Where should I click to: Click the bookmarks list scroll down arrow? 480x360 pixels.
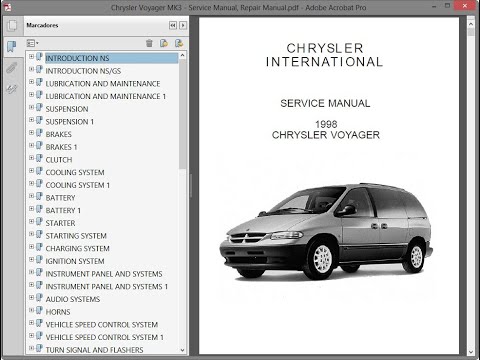(x=182, y=350)
